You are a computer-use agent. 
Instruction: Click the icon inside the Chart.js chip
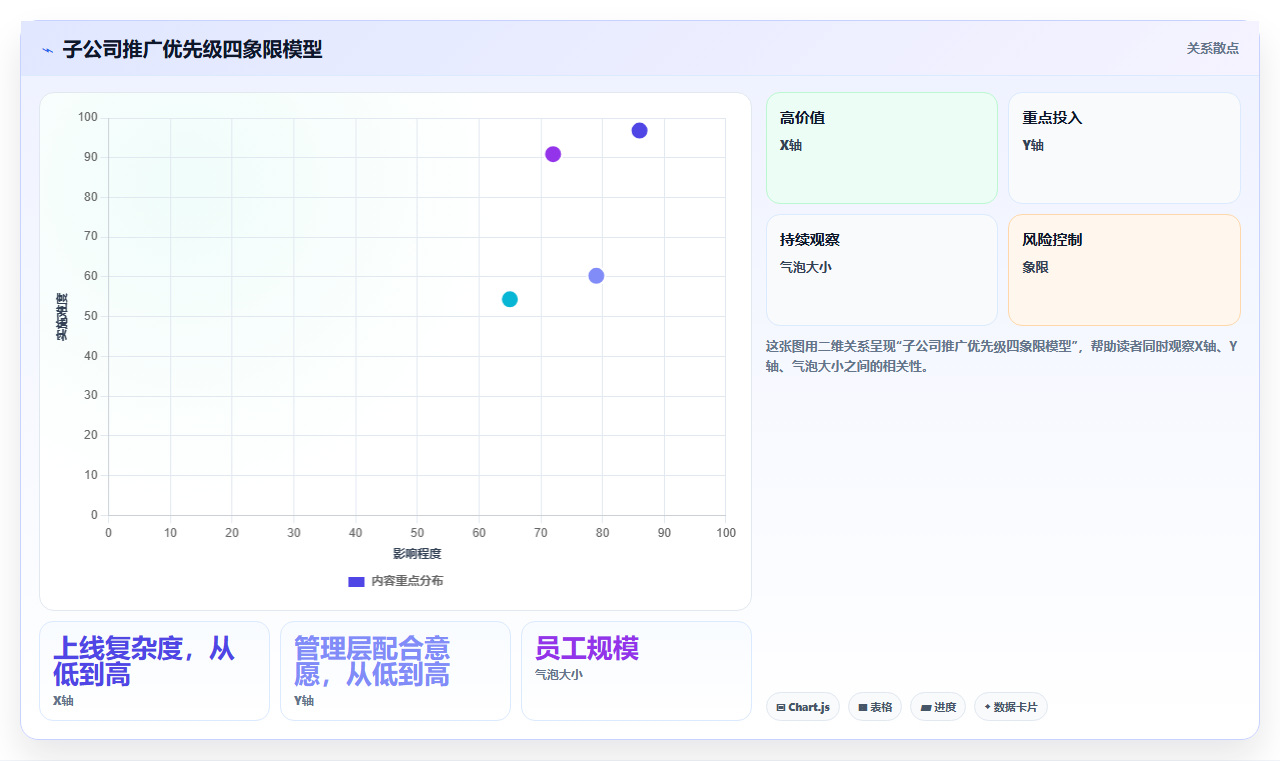click(781, 708)
